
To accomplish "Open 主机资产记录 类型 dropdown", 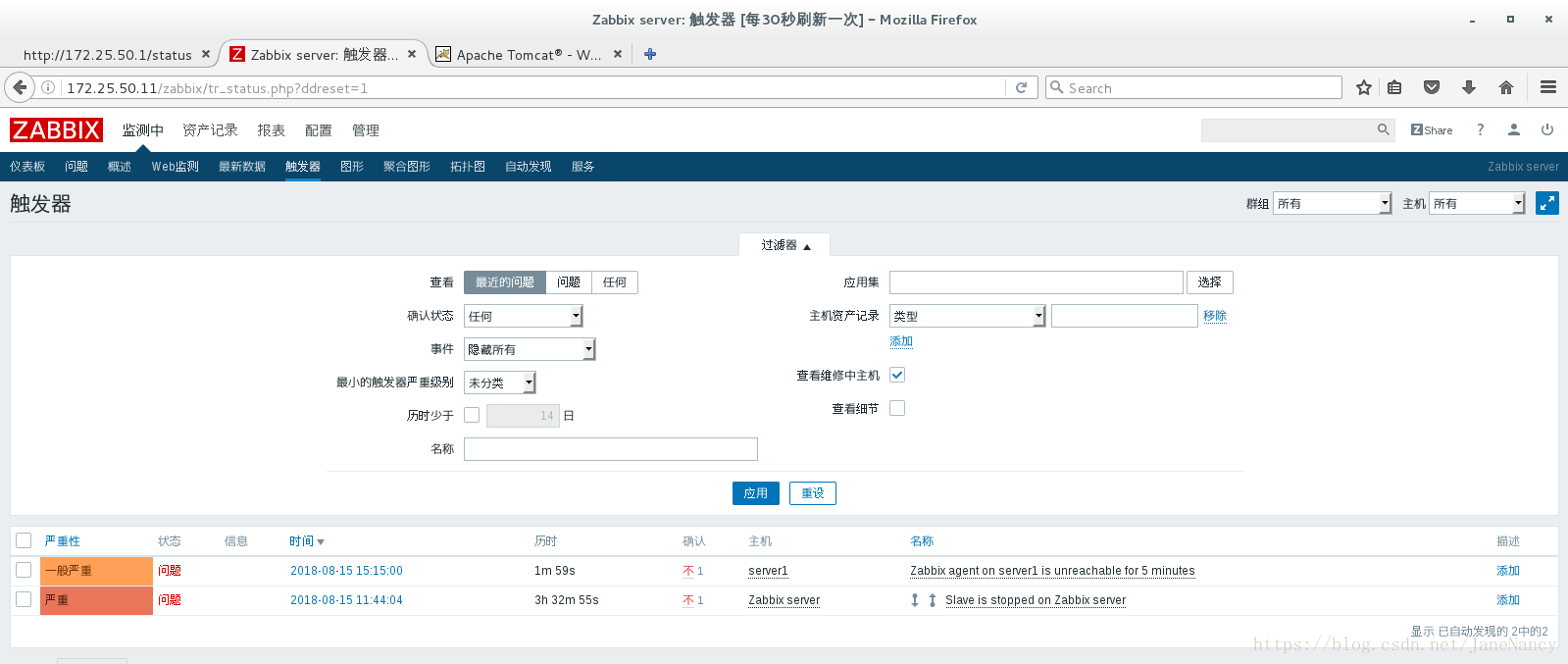I will tap(968, 316).
